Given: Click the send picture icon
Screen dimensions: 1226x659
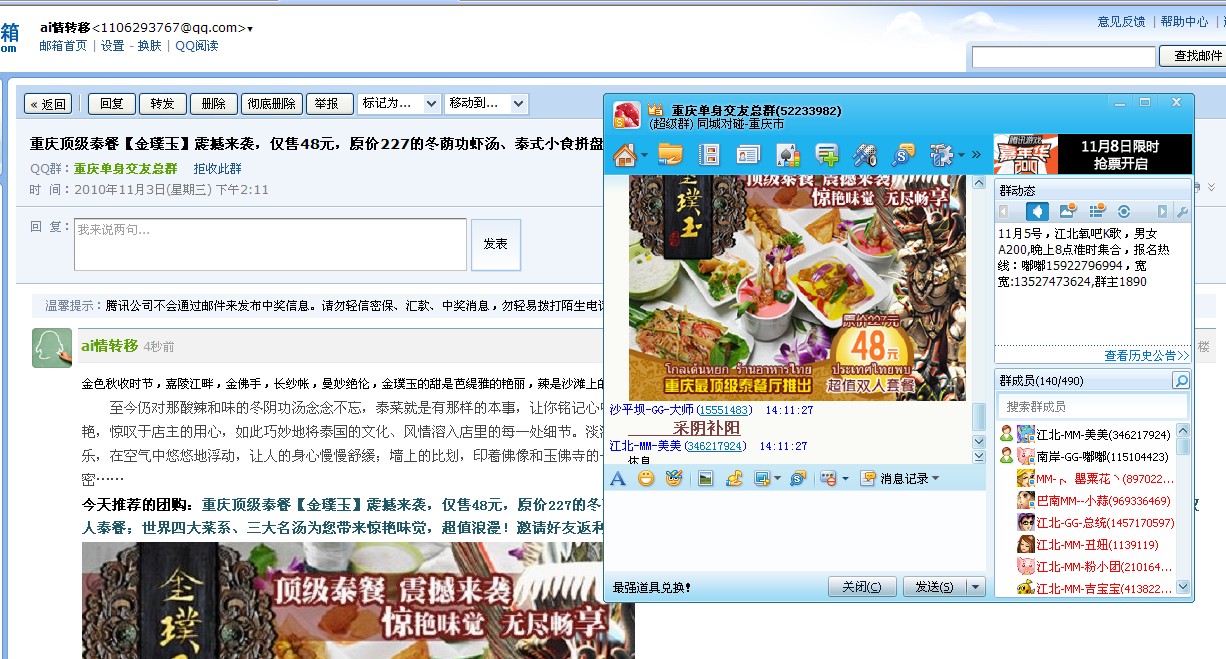Looking at the screenshot, I should 706,478.
